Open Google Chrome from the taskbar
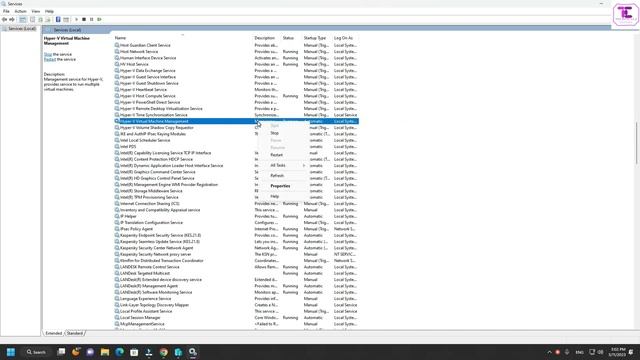Viewport: 640px width, 360px height. coord(164,352)
